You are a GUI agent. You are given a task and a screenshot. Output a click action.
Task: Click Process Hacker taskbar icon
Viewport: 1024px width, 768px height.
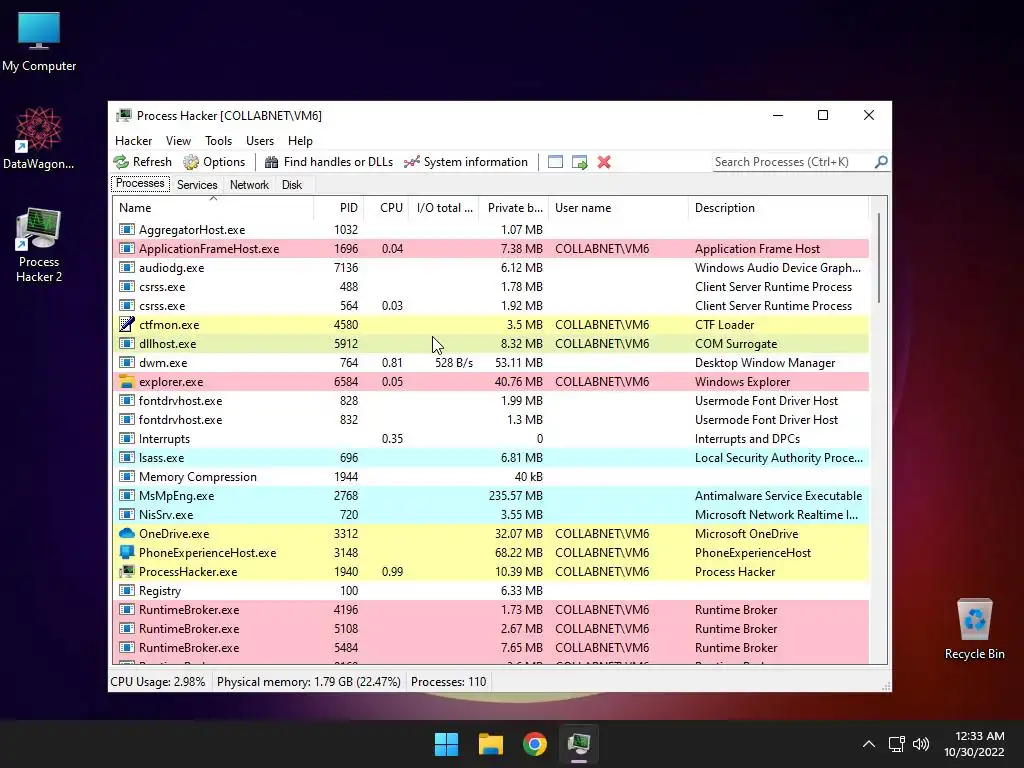click(579, 744)
